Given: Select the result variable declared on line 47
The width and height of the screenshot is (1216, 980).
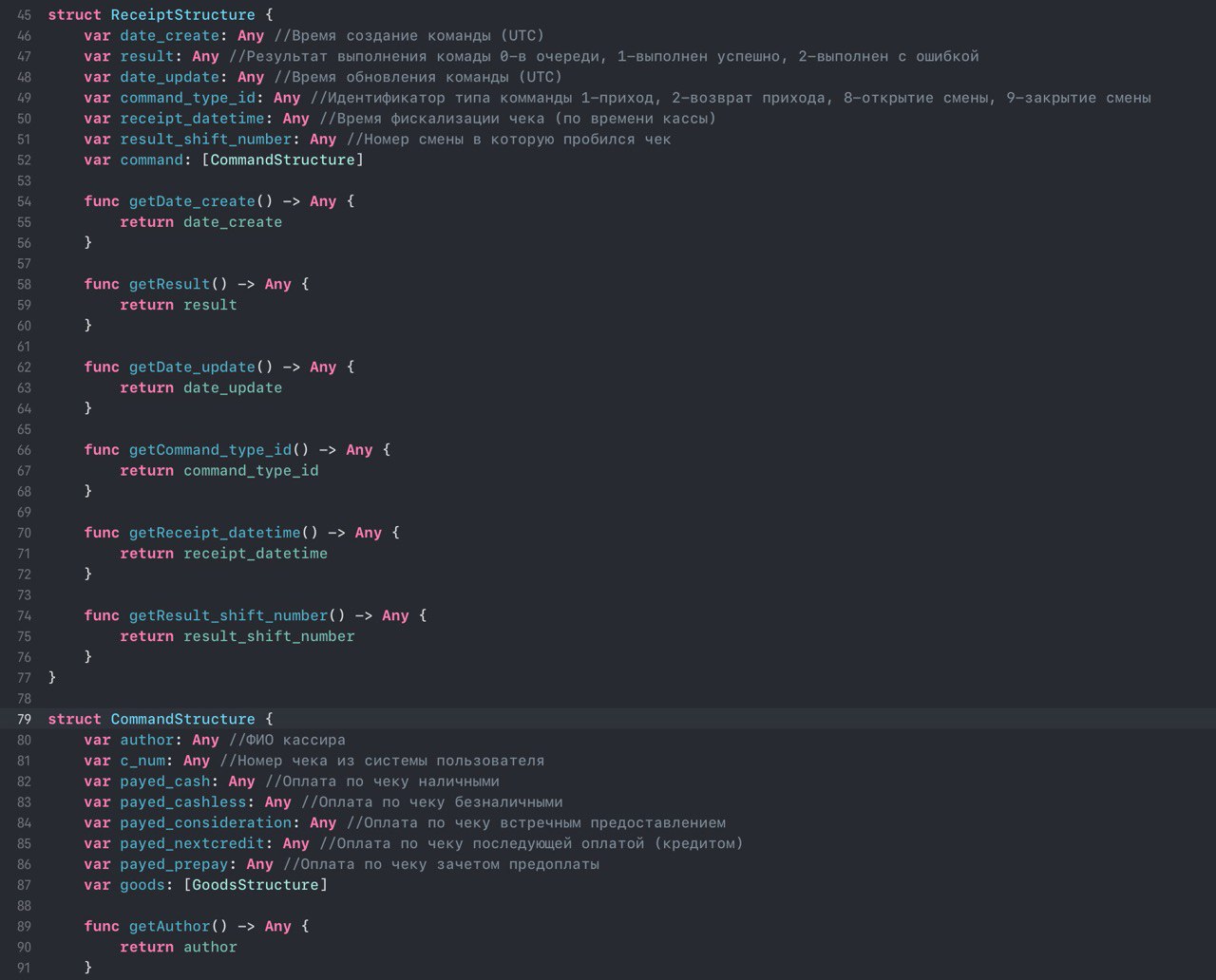Looking at the screenshot, I should [x=146, y=57].
